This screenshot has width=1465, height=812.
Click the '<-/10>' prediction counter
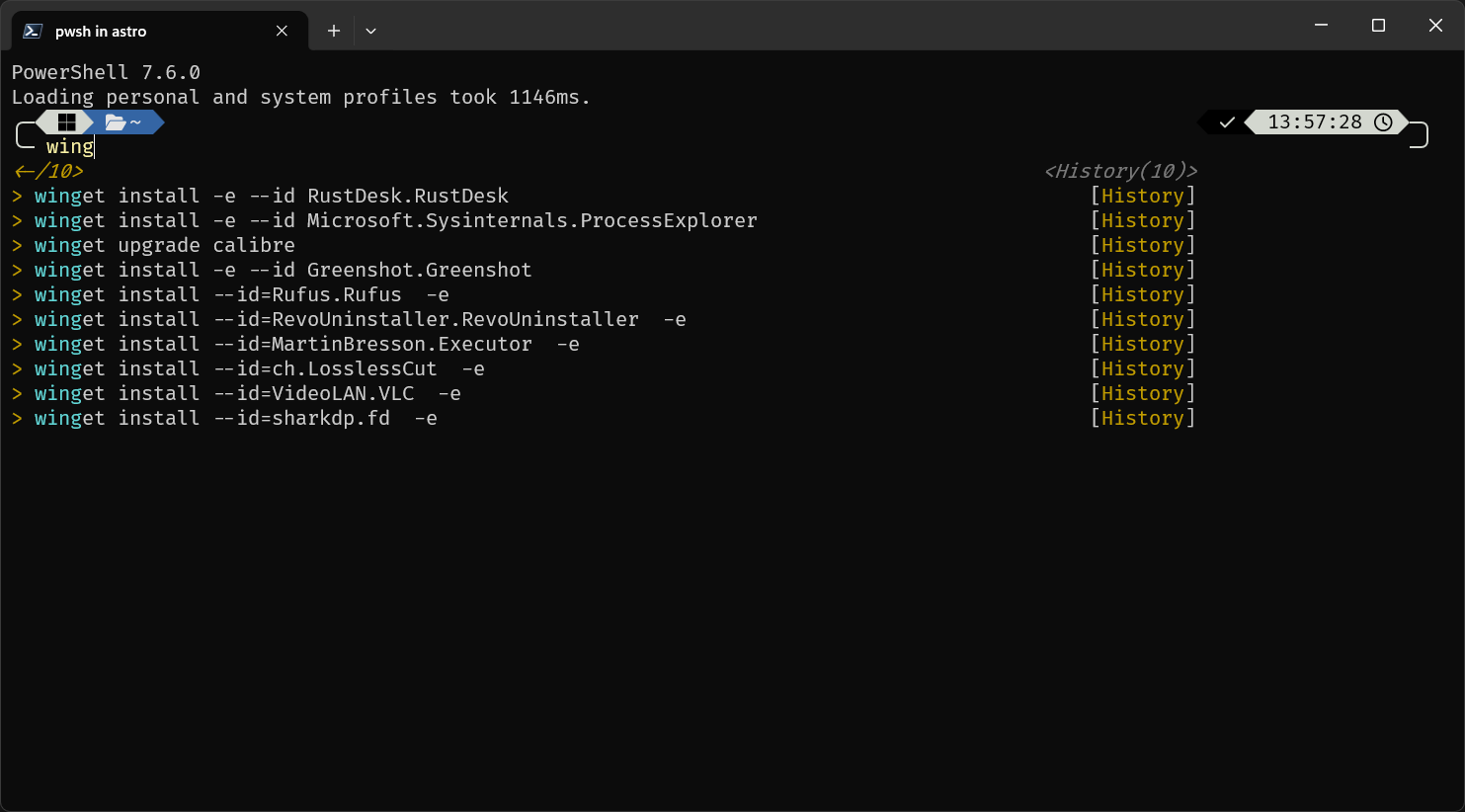[x=48, y=171]
